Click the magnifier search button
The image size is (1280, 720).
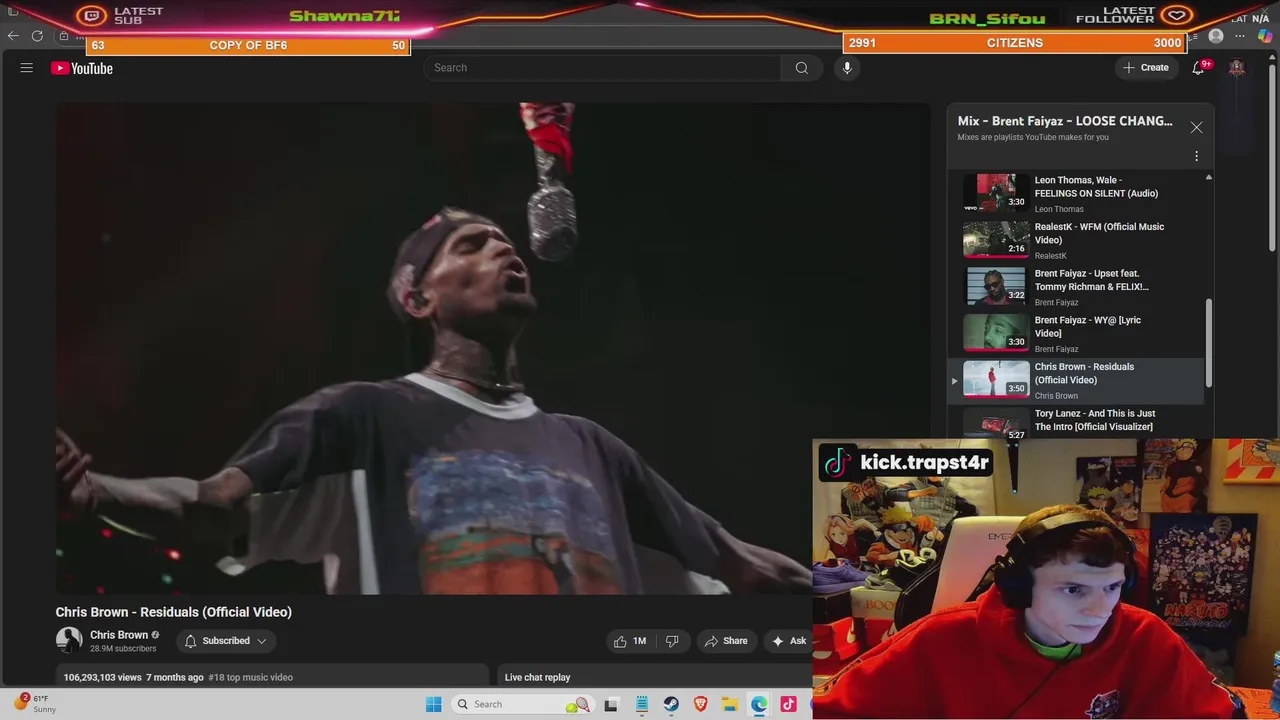click(x=801, y=68)
